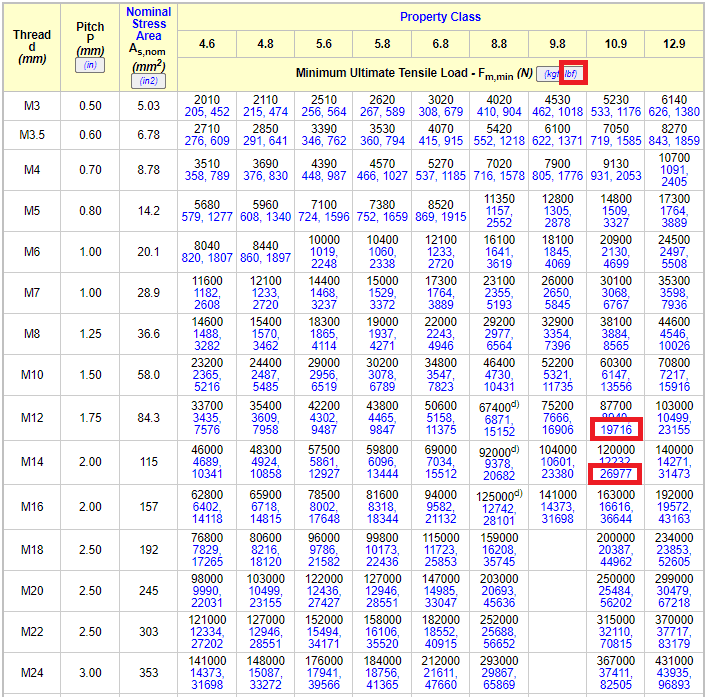Click the Nominal Stress Area header
Image resolution: width=708 pixels, height=700 pixels.
pyautogui.click(x=149, y=24)
